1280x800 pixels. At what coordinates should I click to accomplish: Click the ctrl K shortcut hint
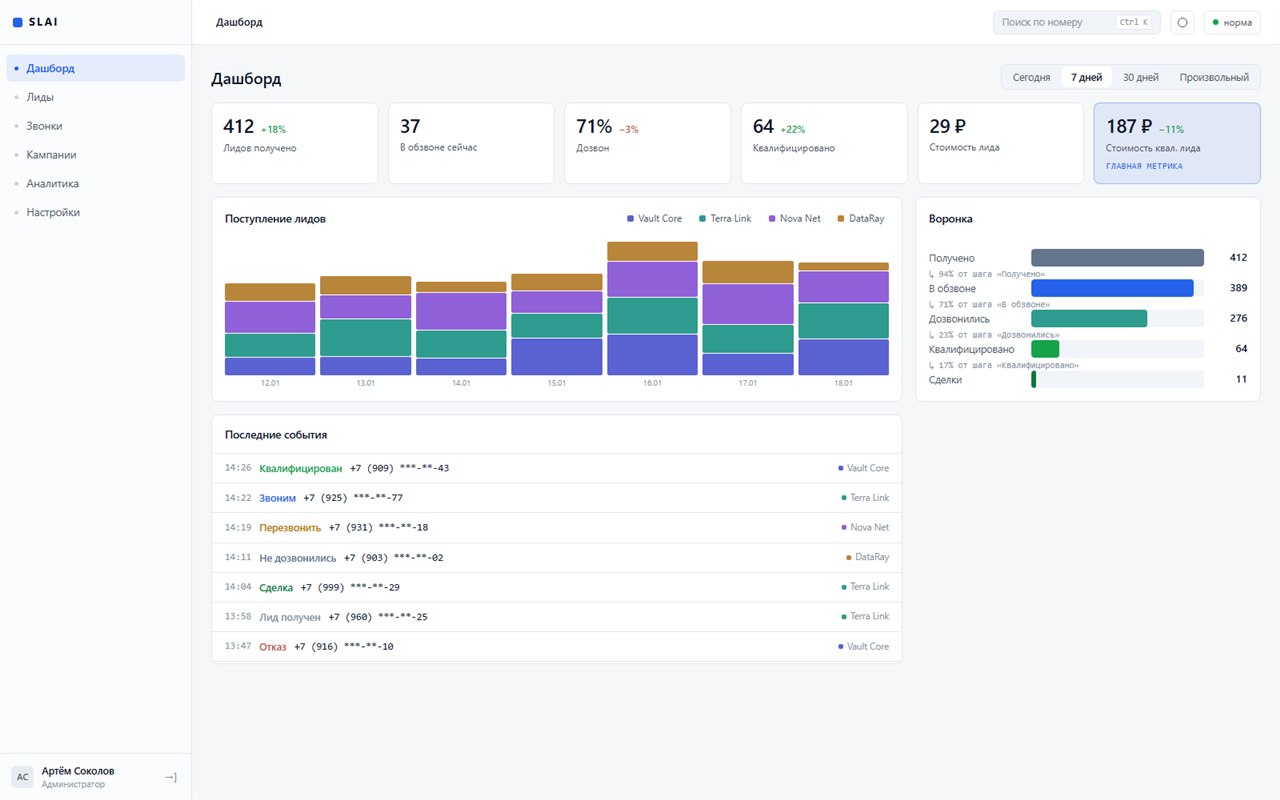point(1133,22)
